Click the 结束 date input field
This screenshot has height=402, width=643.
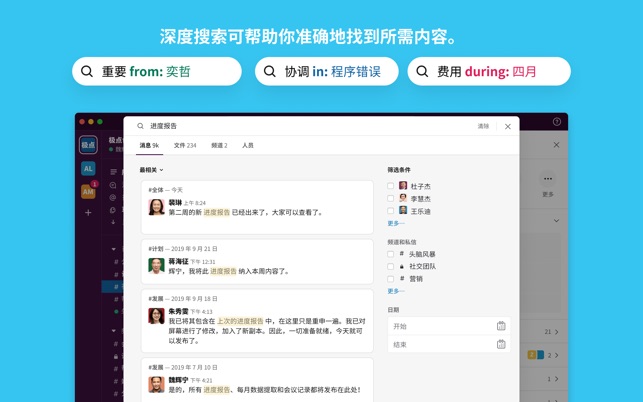pyautogui.click(x=449, y=345)
